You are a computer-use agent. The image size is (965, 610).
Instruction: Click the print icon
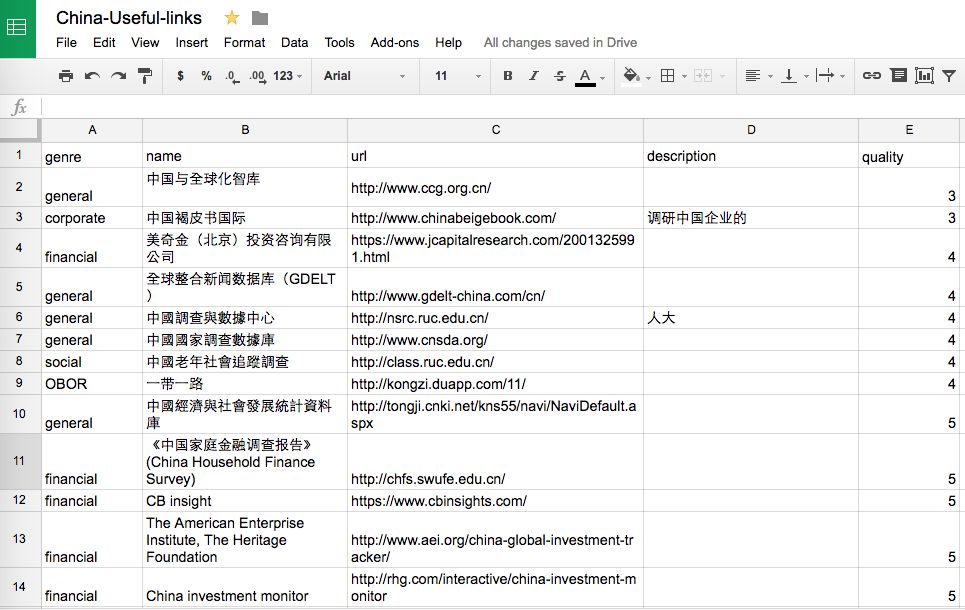pyautogui.click(x=66, y=76)
